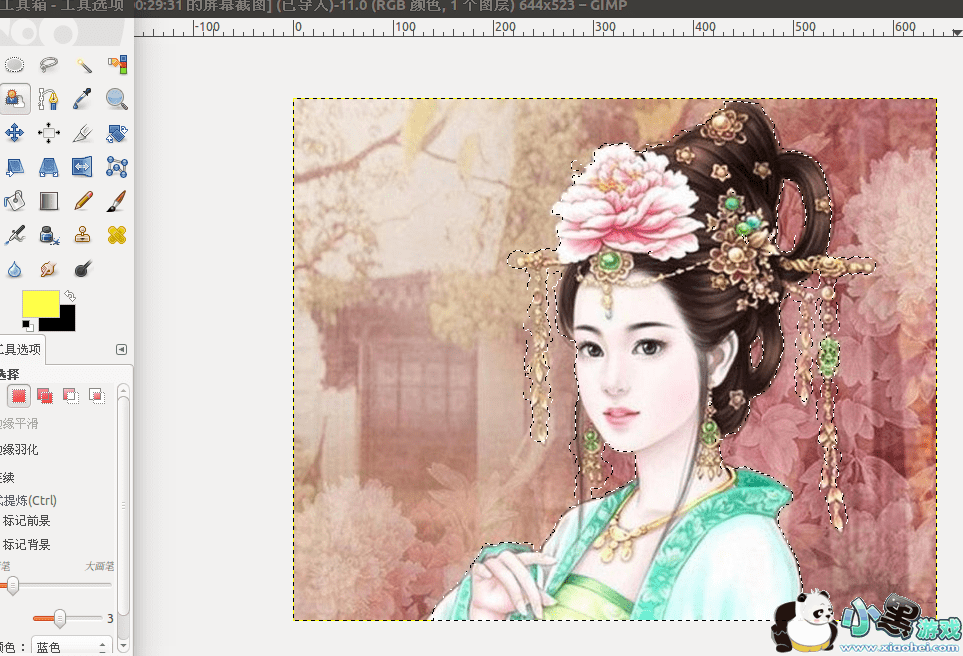
Task: Open the tool options tab configuration menu
Action: point(122,349)
